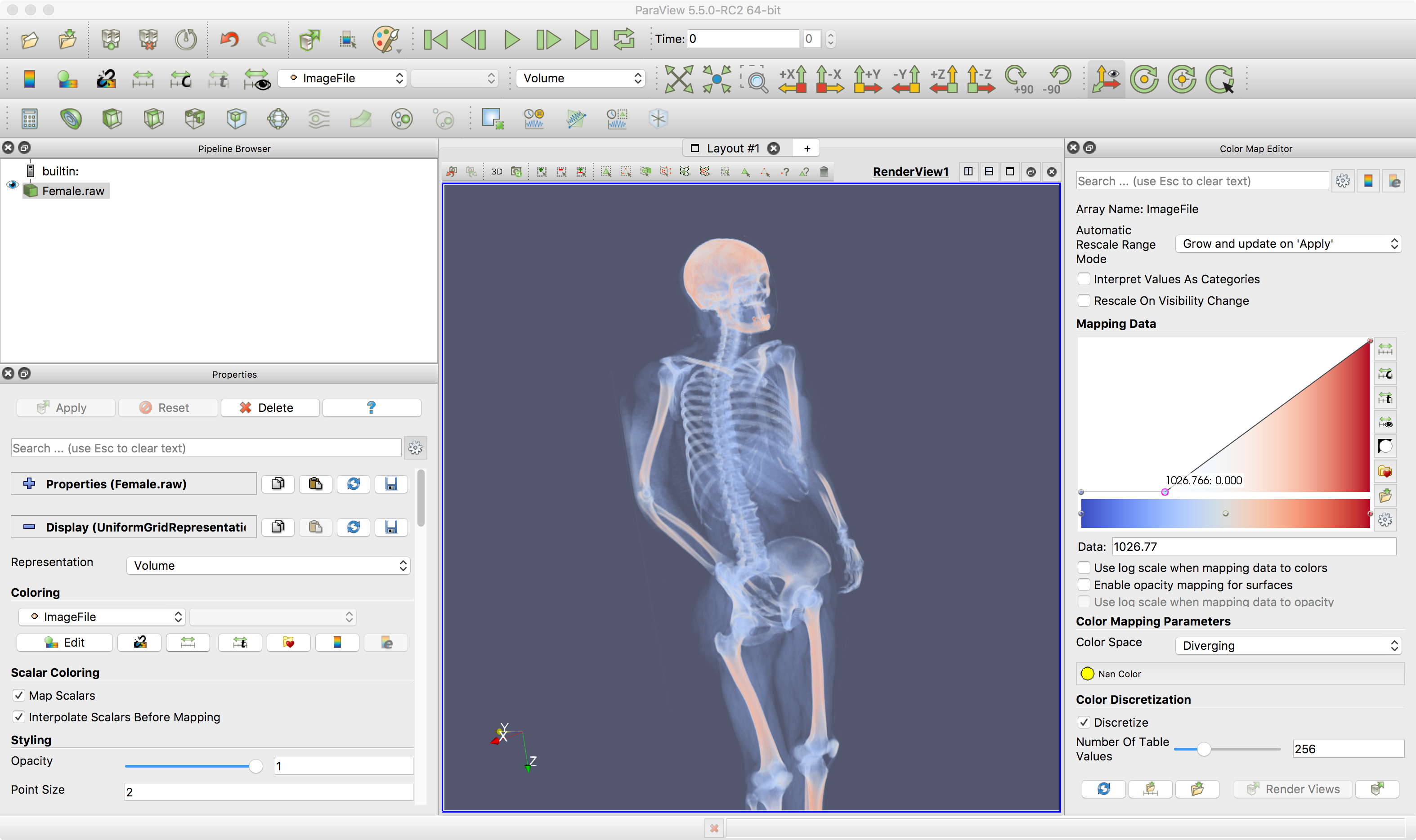Click the Delete button

[269, 407]
